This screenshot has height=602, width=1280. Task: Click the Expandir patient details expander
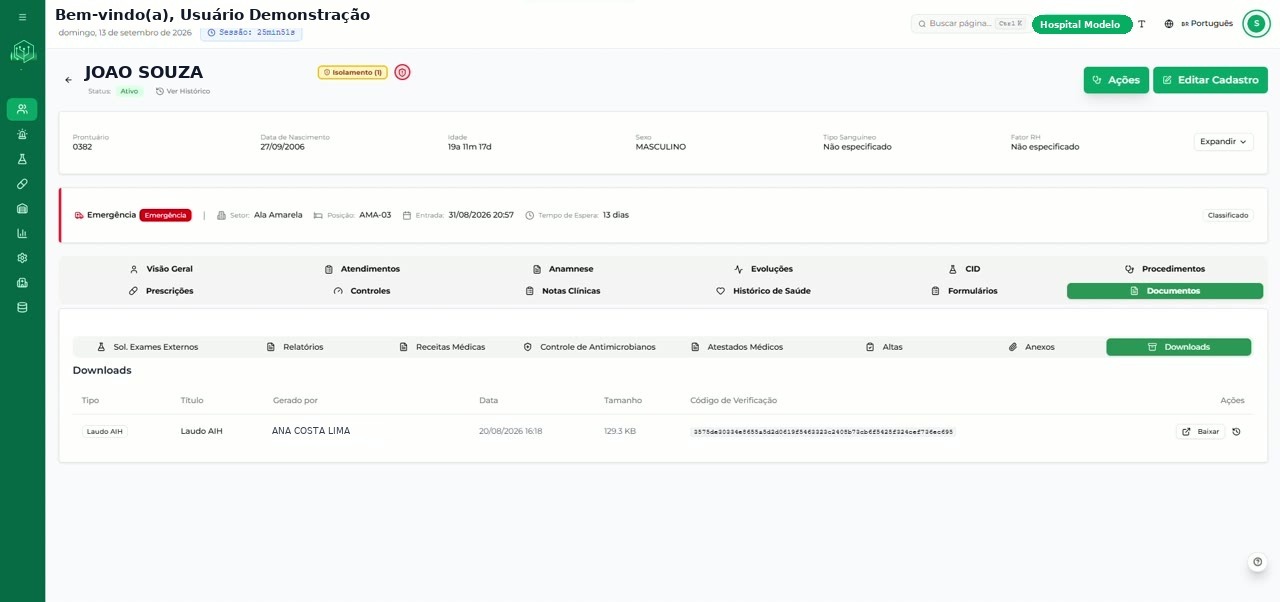click(x=1223, y=142)
